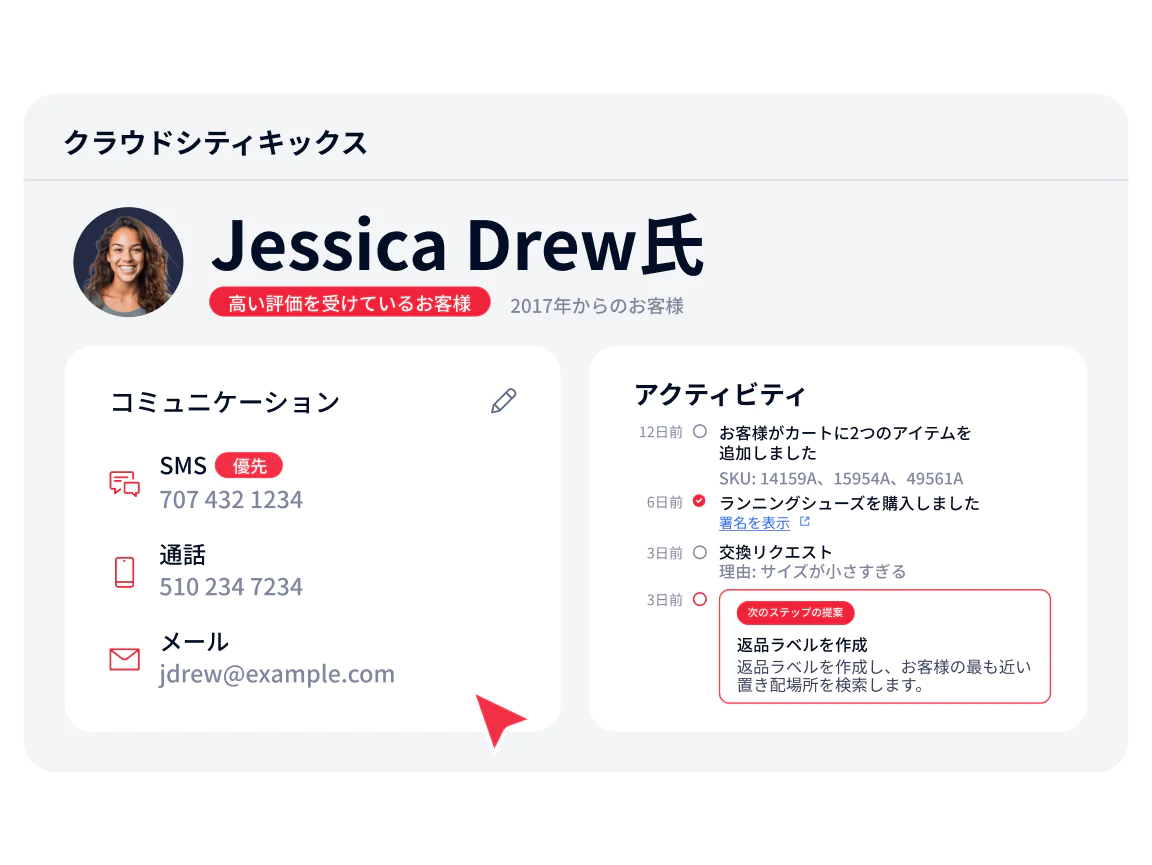1152x865 pixels.
Task: Open the envelope icon beside メール
Action: click(x=123, y=659)
